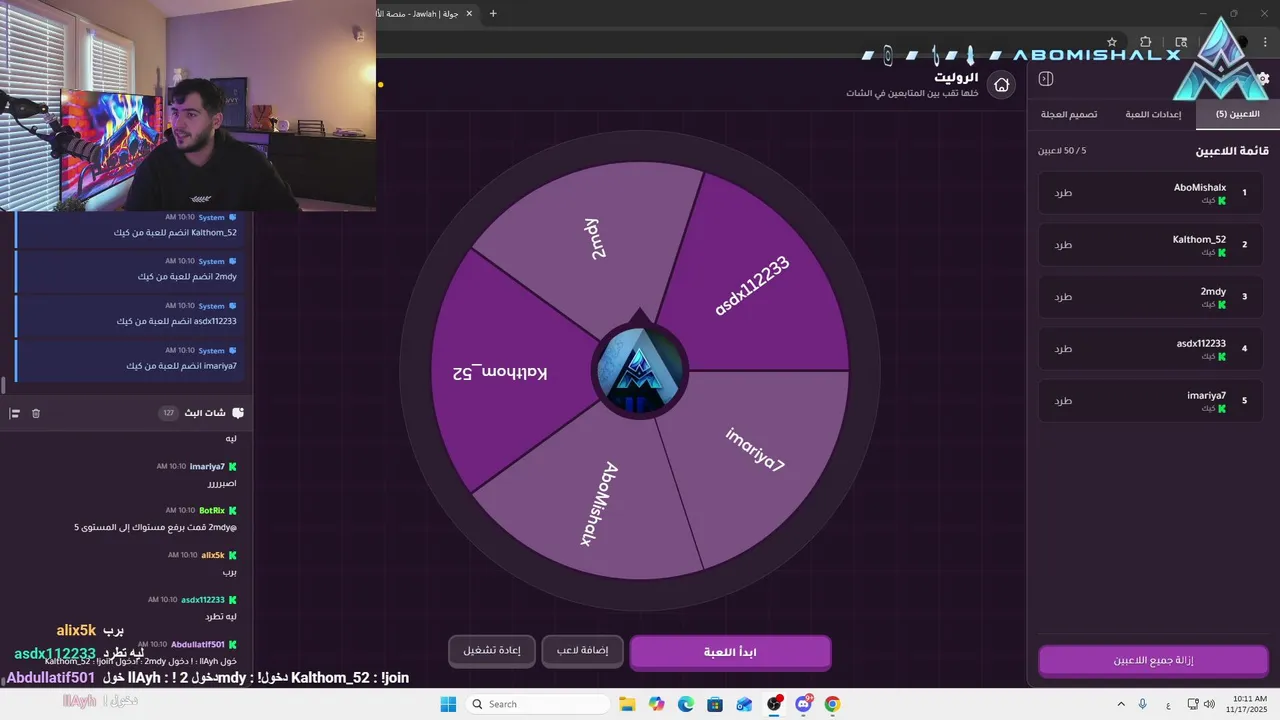Click the 127 chat message count badge
1280x720 pixels.
[x=168, y=413]
